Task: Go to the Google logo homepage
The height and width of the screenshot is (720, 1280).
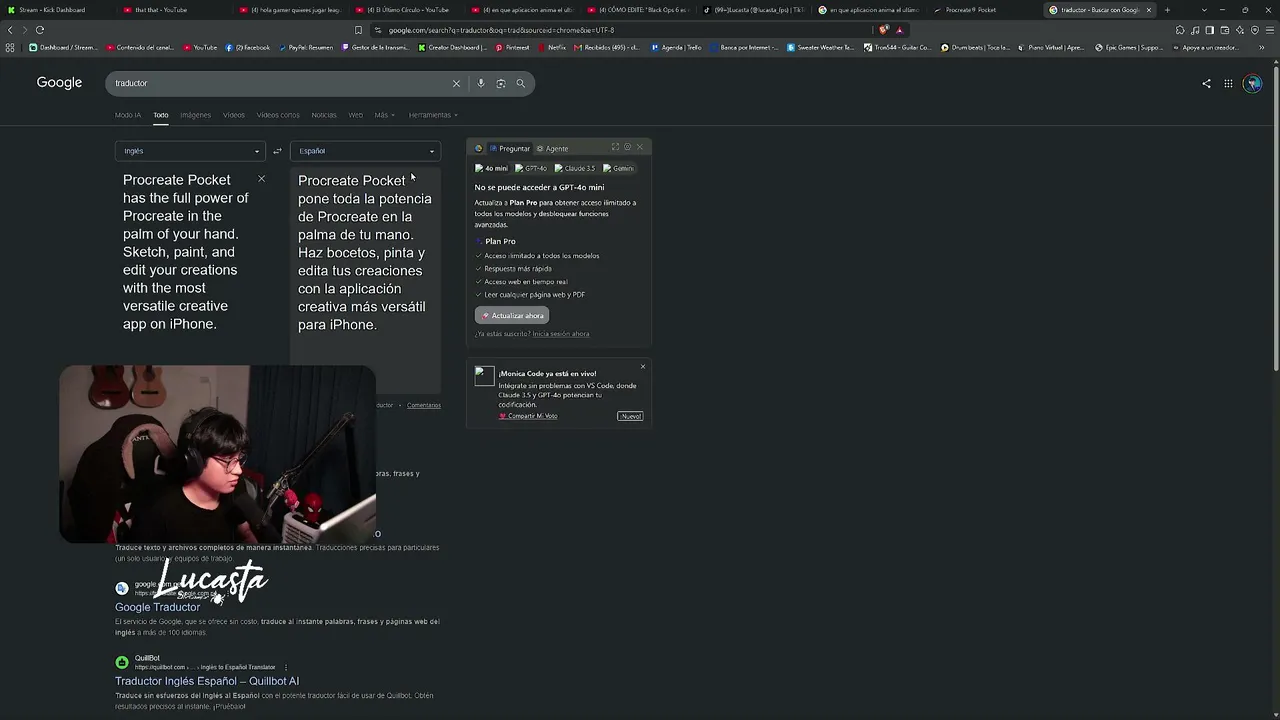Action: pos(59,83)
